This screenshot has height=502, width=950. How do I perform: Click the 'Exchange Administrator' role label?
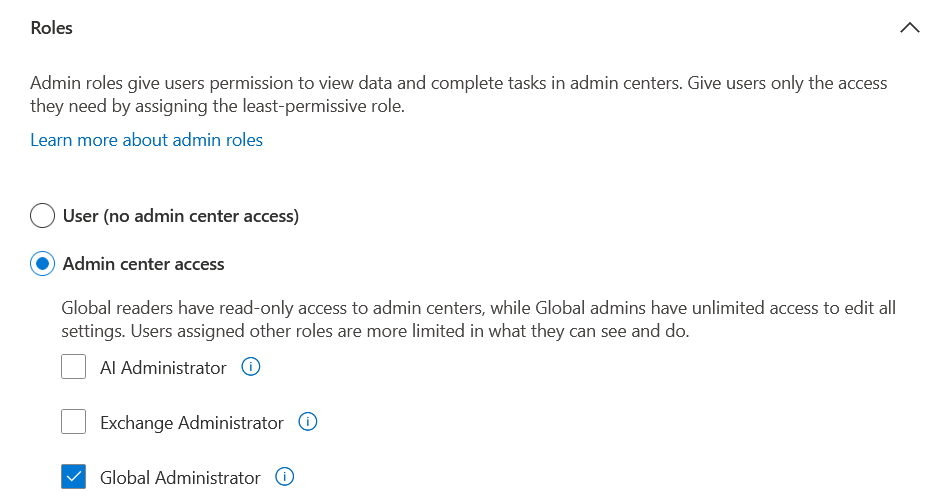point(192,423)
